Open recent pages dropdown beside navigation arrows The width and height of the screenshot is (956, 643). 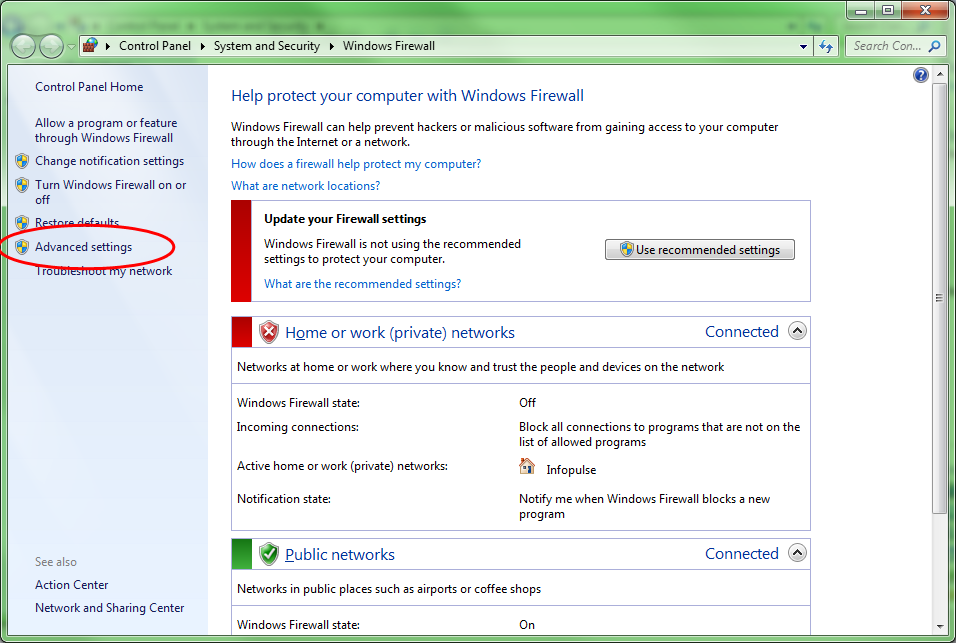click(x=71, y=46)
